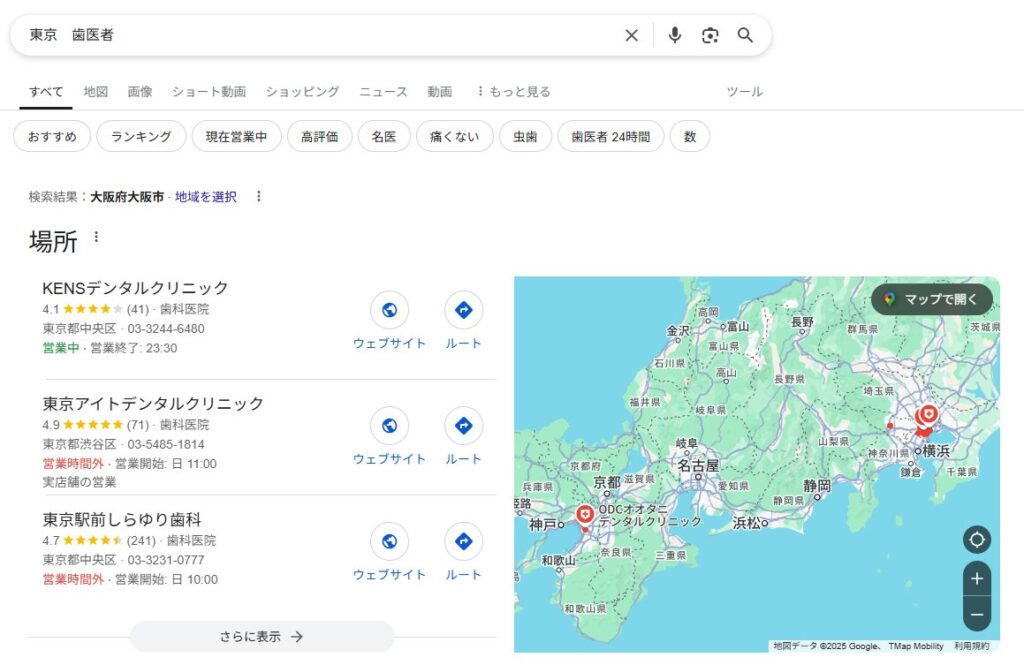Open website icon for 東京アイトデンタルクリニック
1024x665 pixels.
point(389,425)
